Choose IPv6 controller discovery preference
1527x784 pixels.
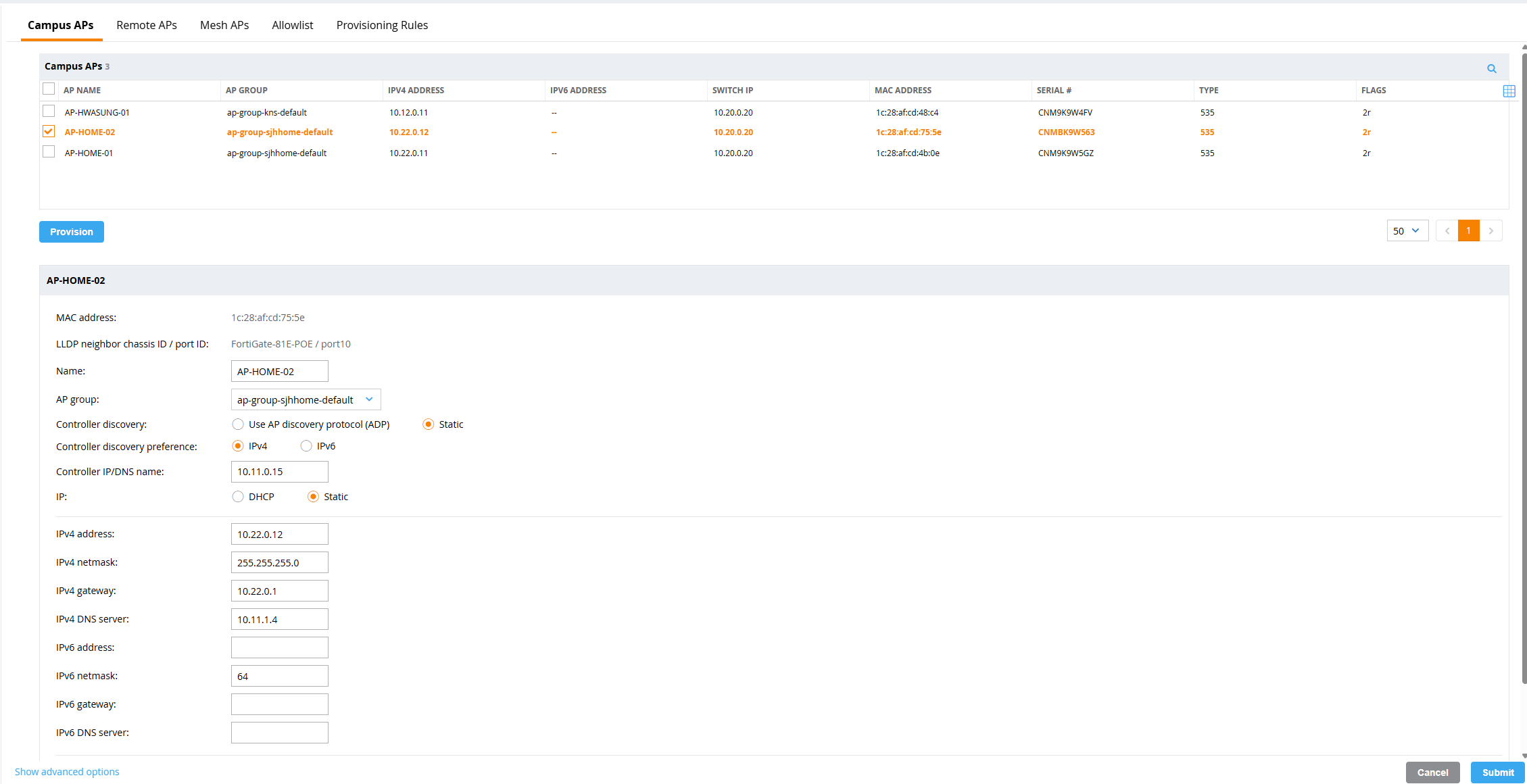306,446
